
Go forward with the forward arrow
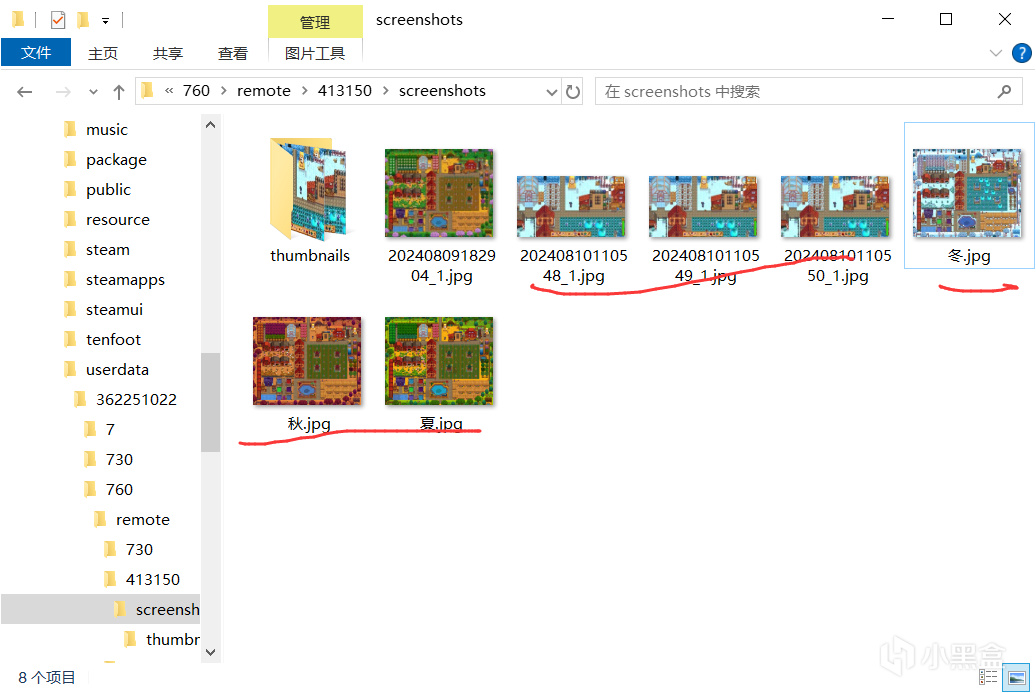pos(63,92)
